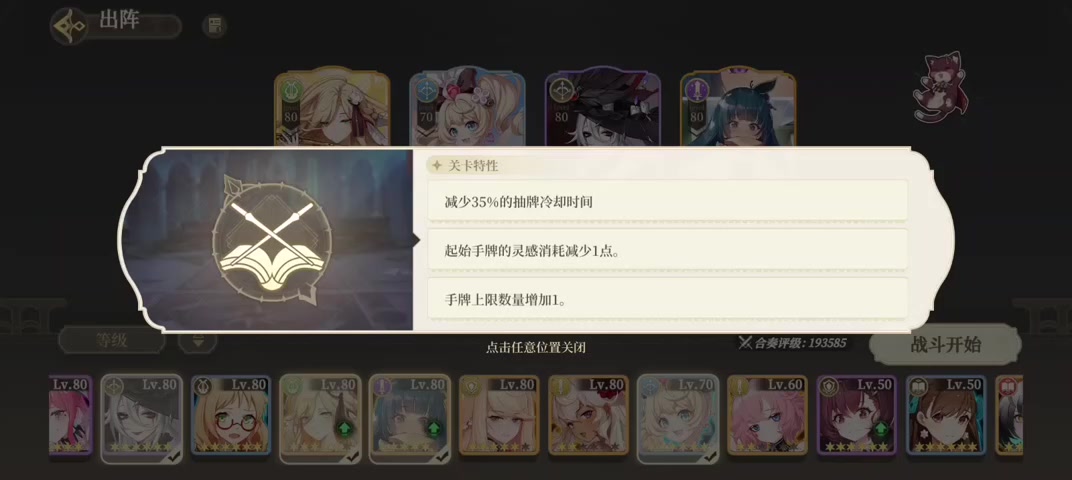Screen dimensions: 1072x480
Task: Click the crossed swords book stage emblem
Action: [x=271, y=239]
